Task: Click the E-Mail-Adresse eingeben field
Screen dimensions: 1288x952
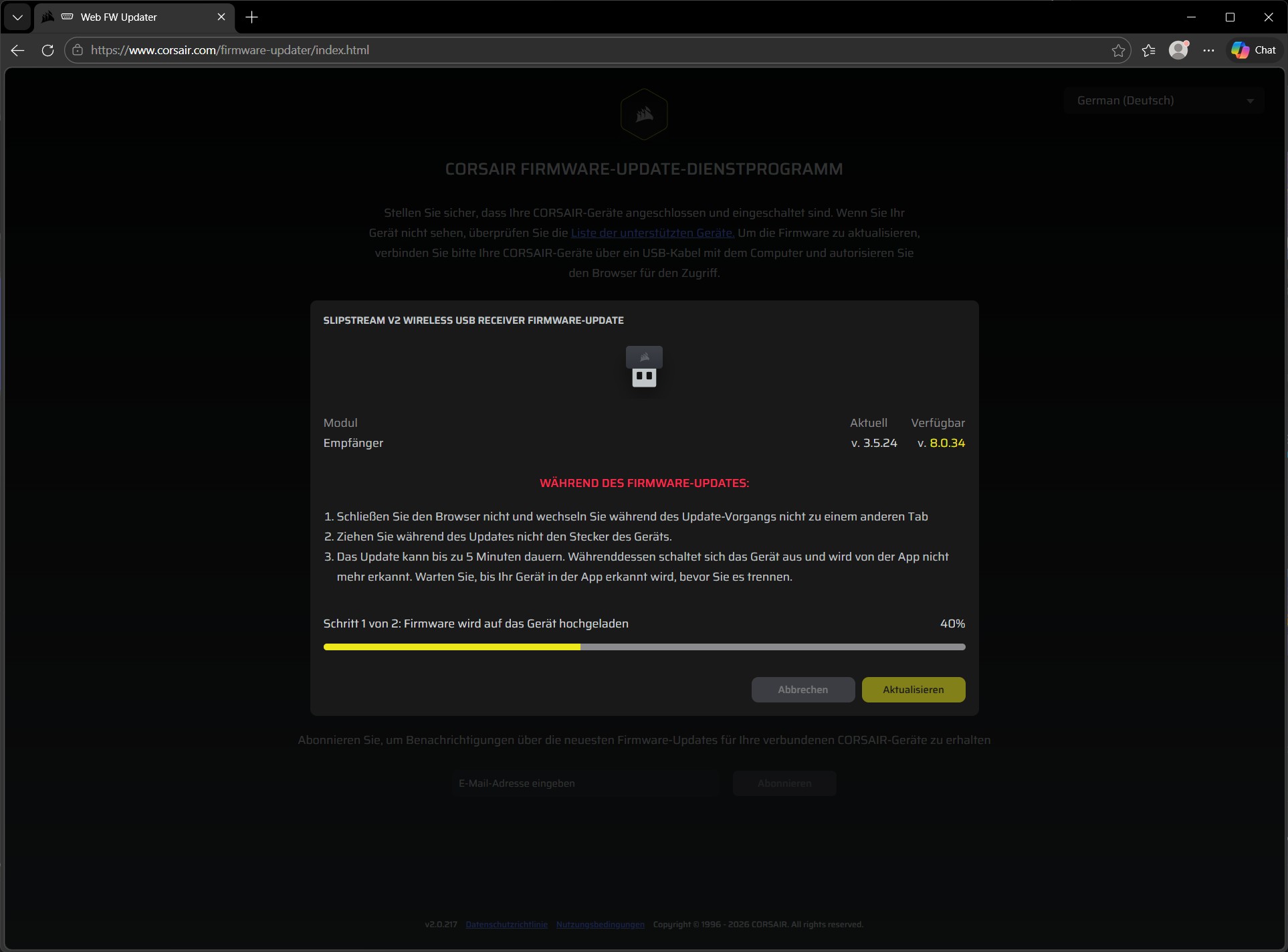Action: 585,783
